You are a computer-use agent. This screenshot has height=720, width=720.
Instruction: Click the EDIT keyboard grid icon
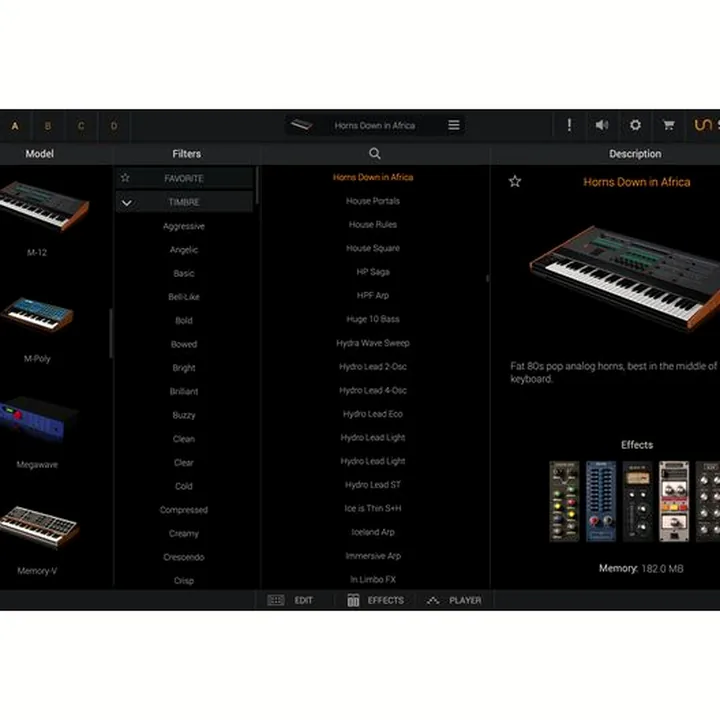(276, 600)
